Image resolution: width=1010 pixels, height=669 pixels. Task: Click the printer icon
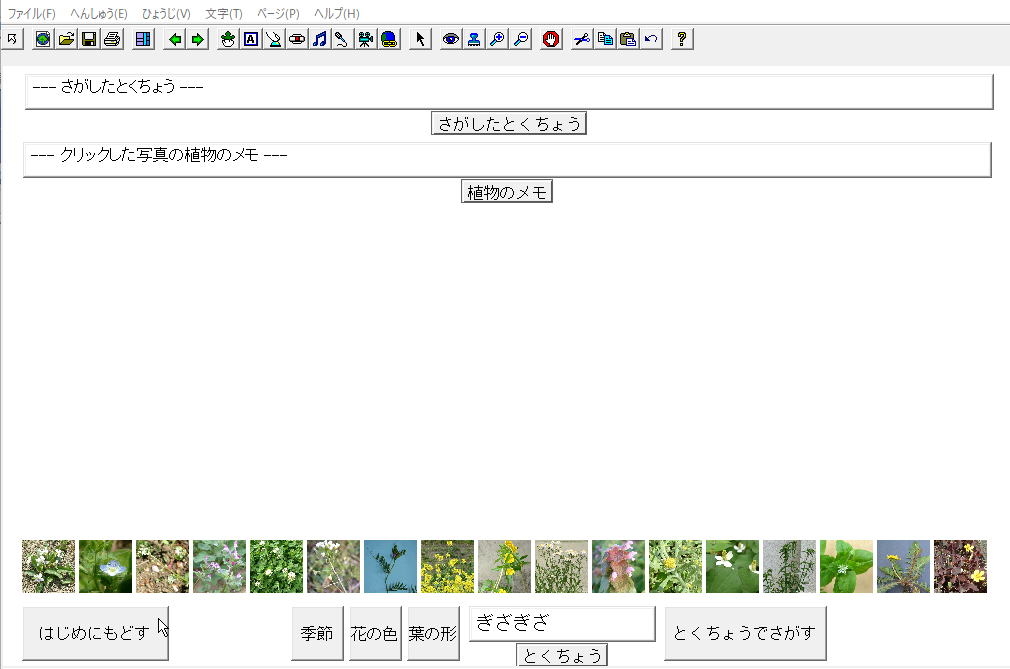pos(112,39)
